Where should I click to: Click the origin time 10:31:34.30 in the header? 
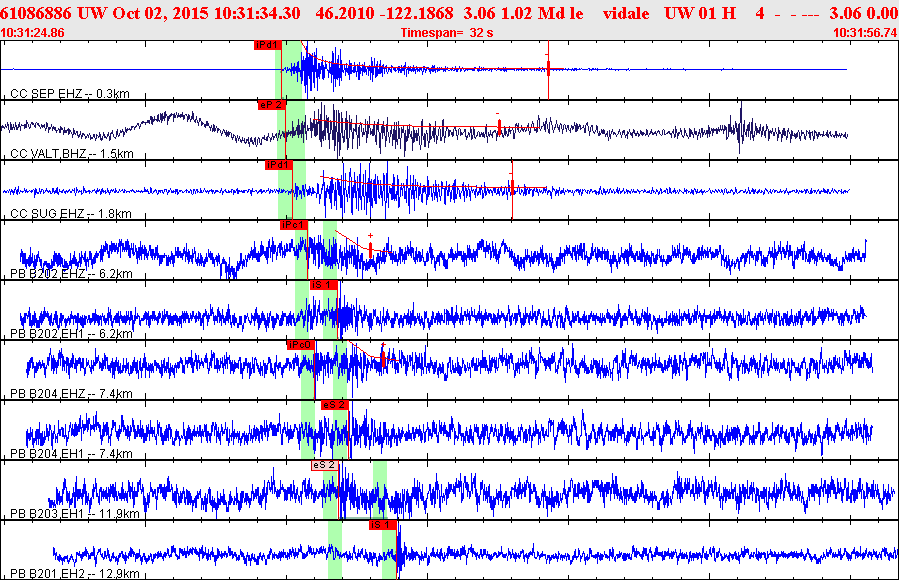point(257,13)
